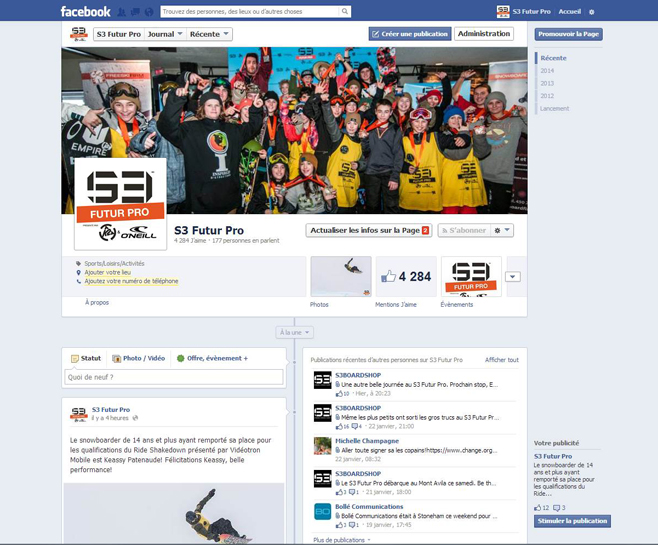Open the À la une filter dropdown
Viewport: 658px width, 545px height.
[x=294, y=332]
